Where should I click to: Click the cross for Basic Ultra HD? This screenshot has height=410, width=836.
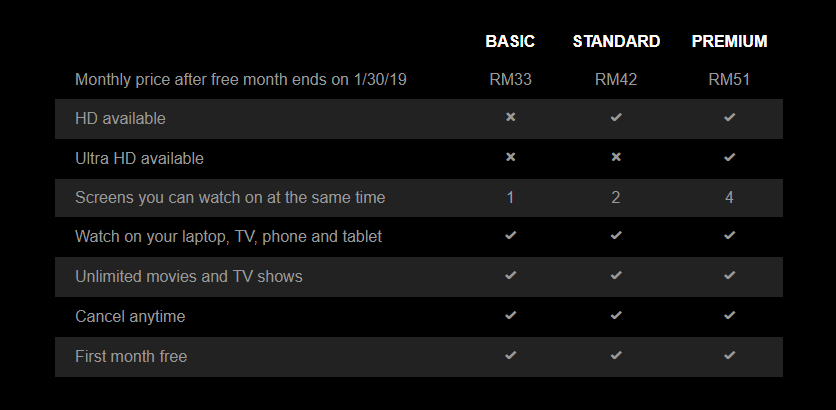point(510,157)
